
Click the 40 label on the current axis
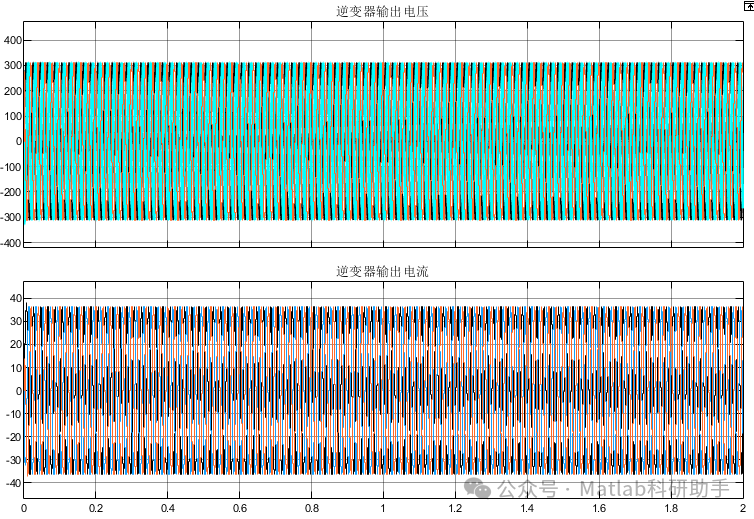[16, 298]
